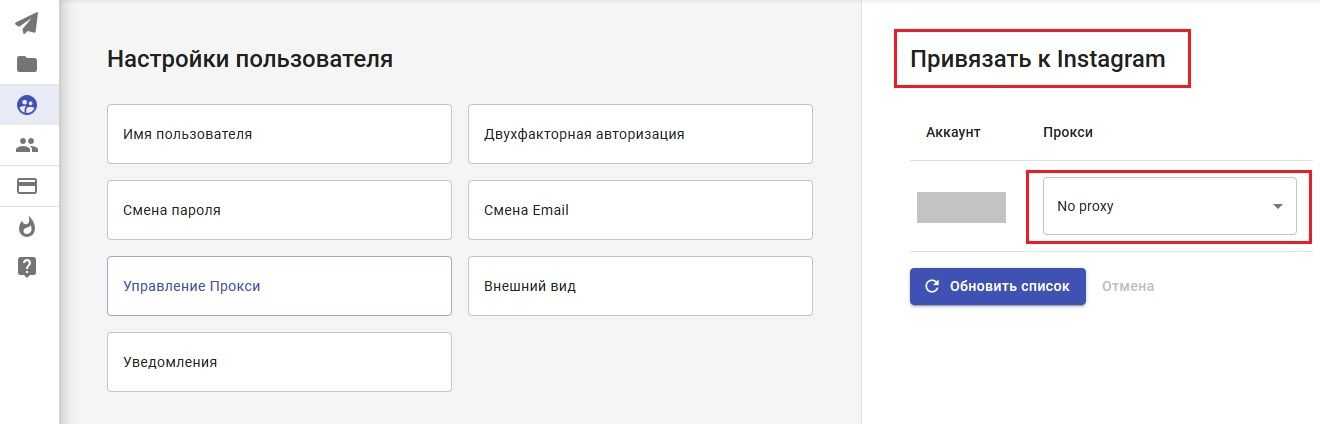Image resolution: width=1320 pixels, height=424 pixels.
Task: Click the gray account placeholder in table
Action: coord(961,207)
